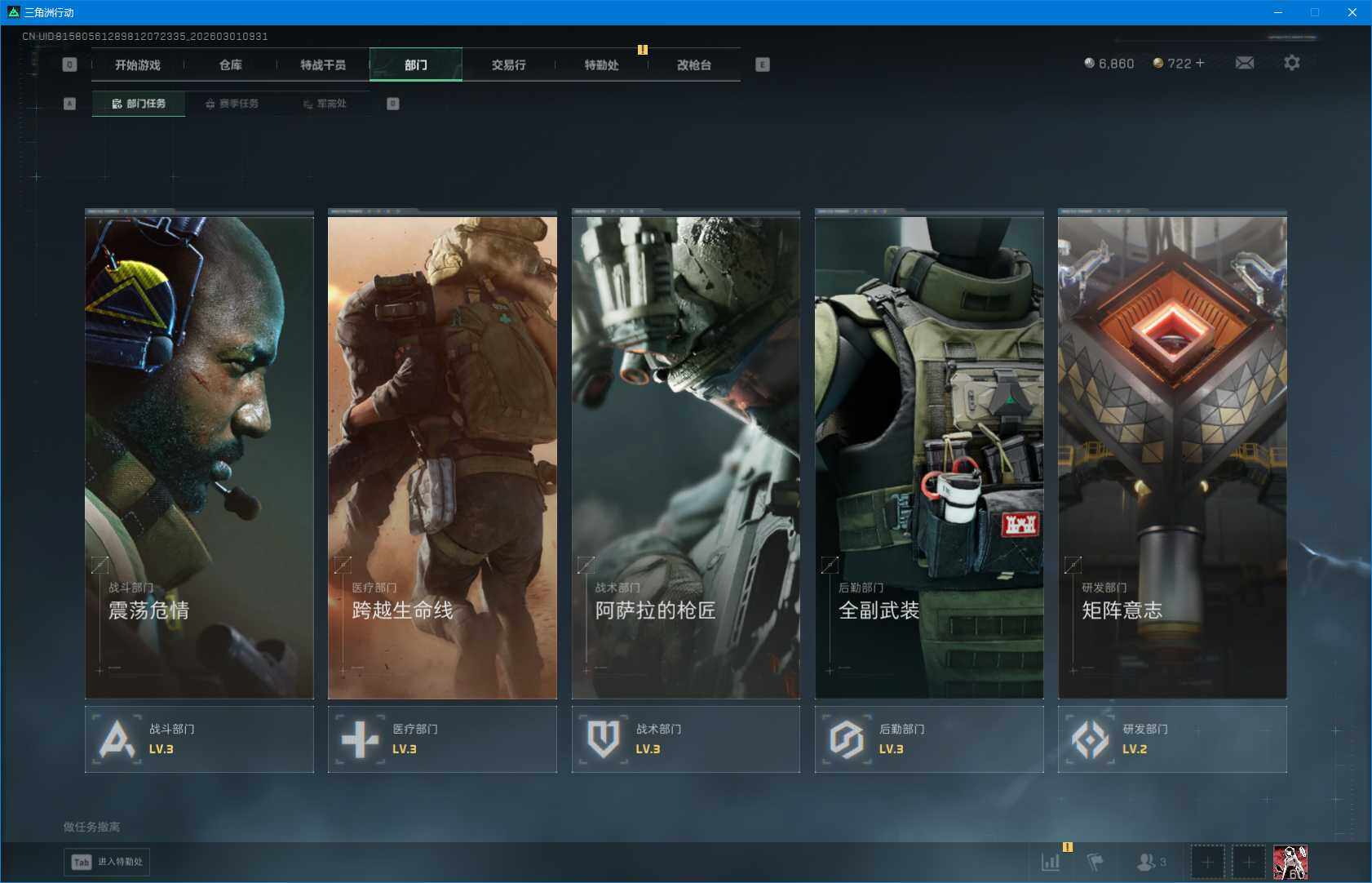
Task: Open settings with the gear icon
Action: click(1291, 63)
